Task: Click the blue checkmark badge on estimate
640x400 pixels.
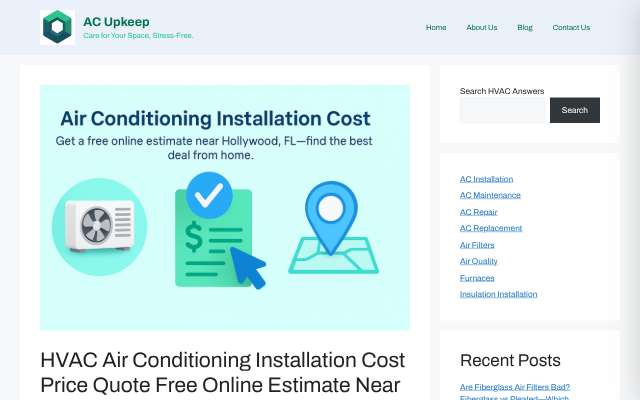Action: point(209,196)
